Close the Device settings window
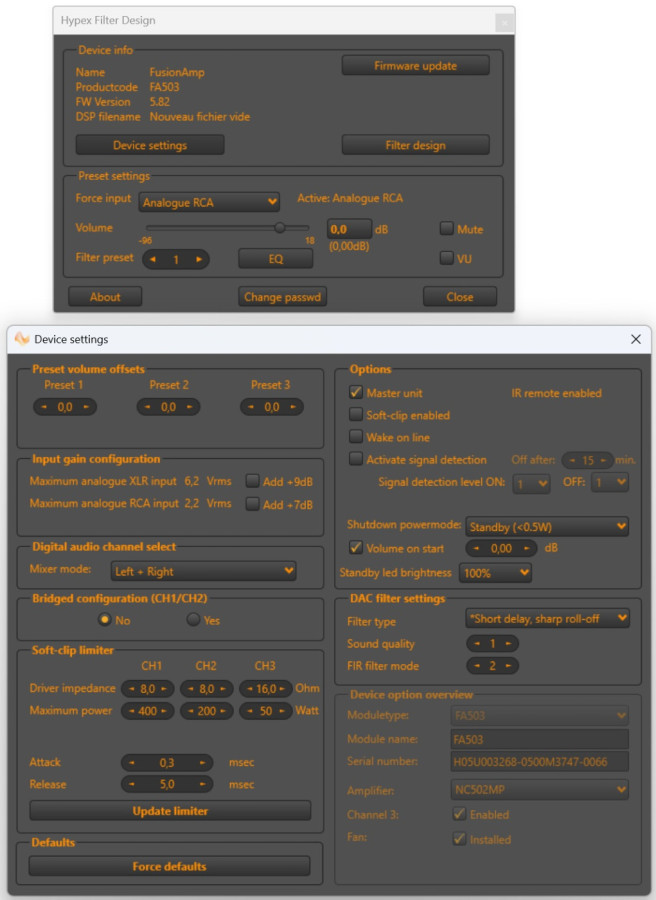 (x=635, y=339)
